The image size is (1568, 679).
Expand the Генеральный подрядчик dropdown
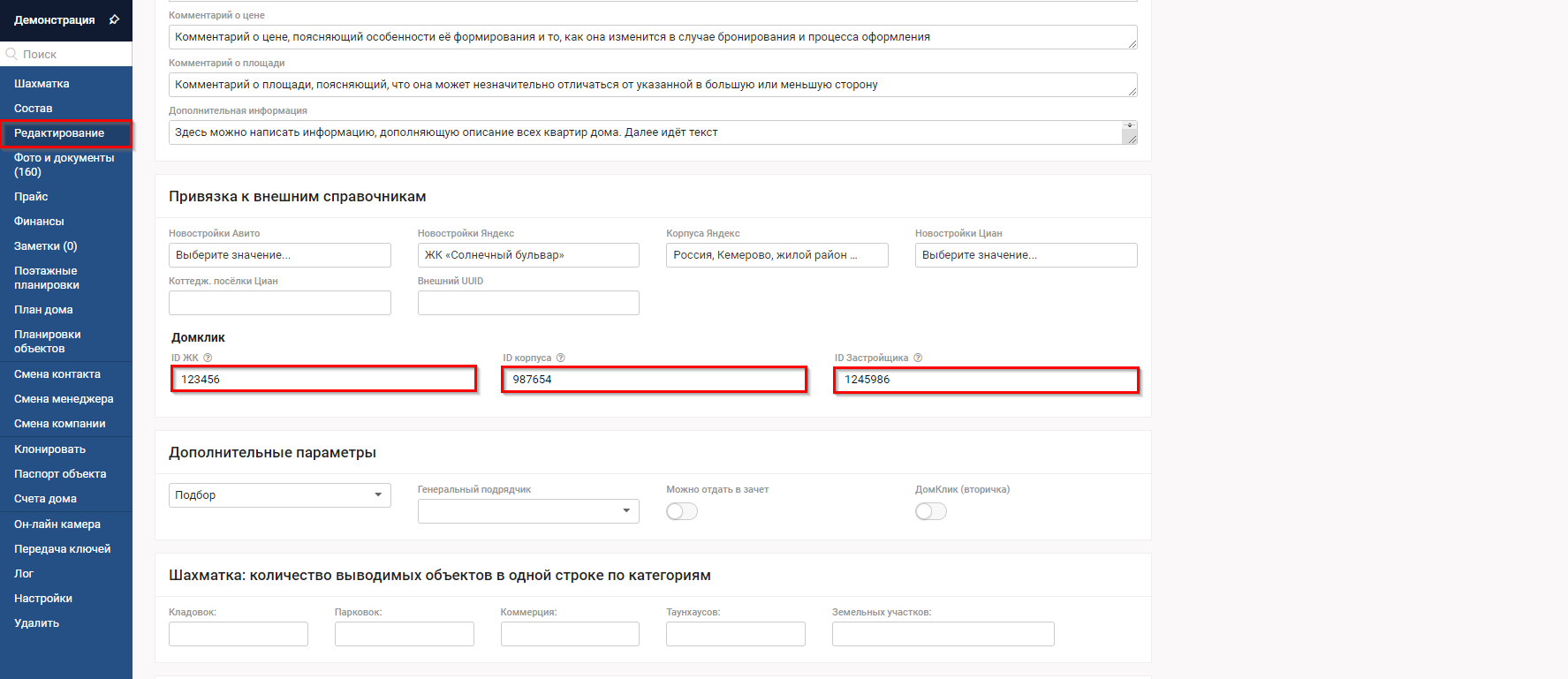pyautogui.click(x=527, y=511)
